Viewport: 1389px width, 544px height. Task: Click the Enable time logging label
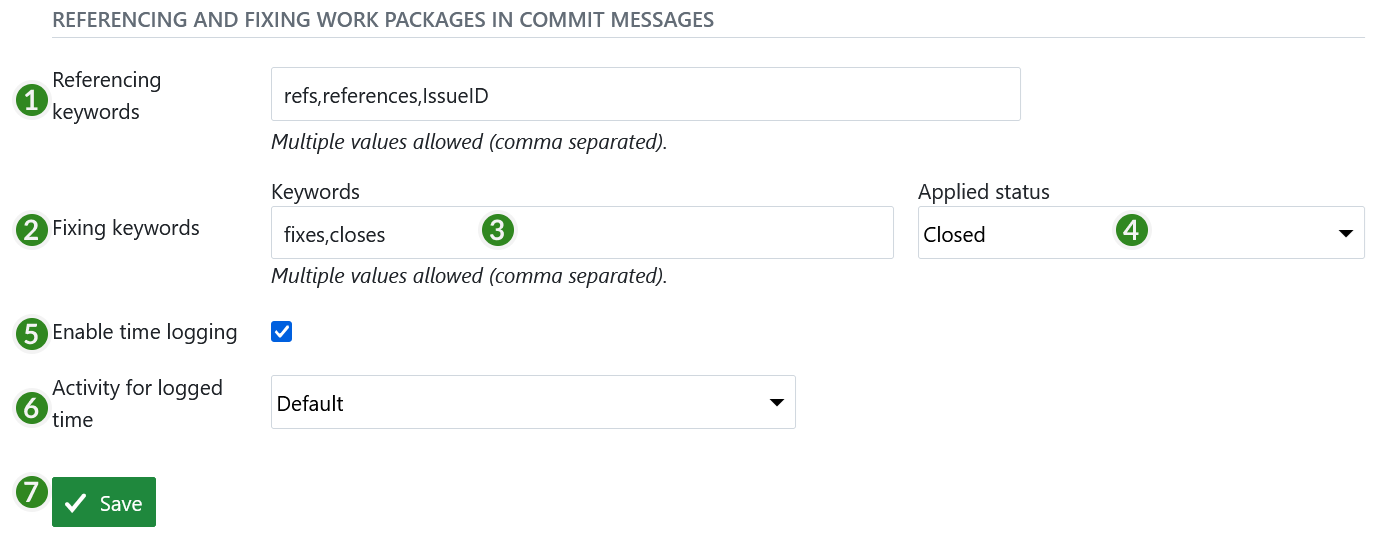[145, 332]
